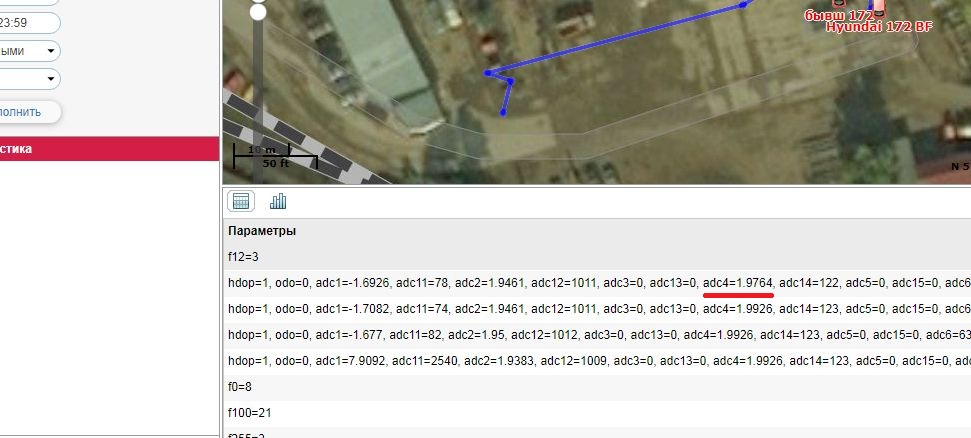Click the time field showing 23:59
971x438 pixels.
(29, 23)
